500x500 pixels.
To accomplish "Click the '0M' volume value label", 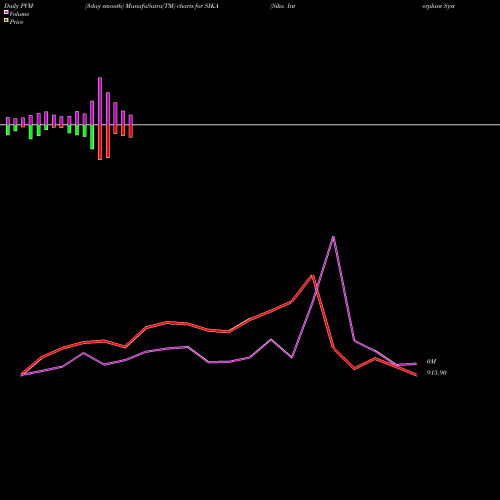I will pyautogui.click(x=431, y=362).
